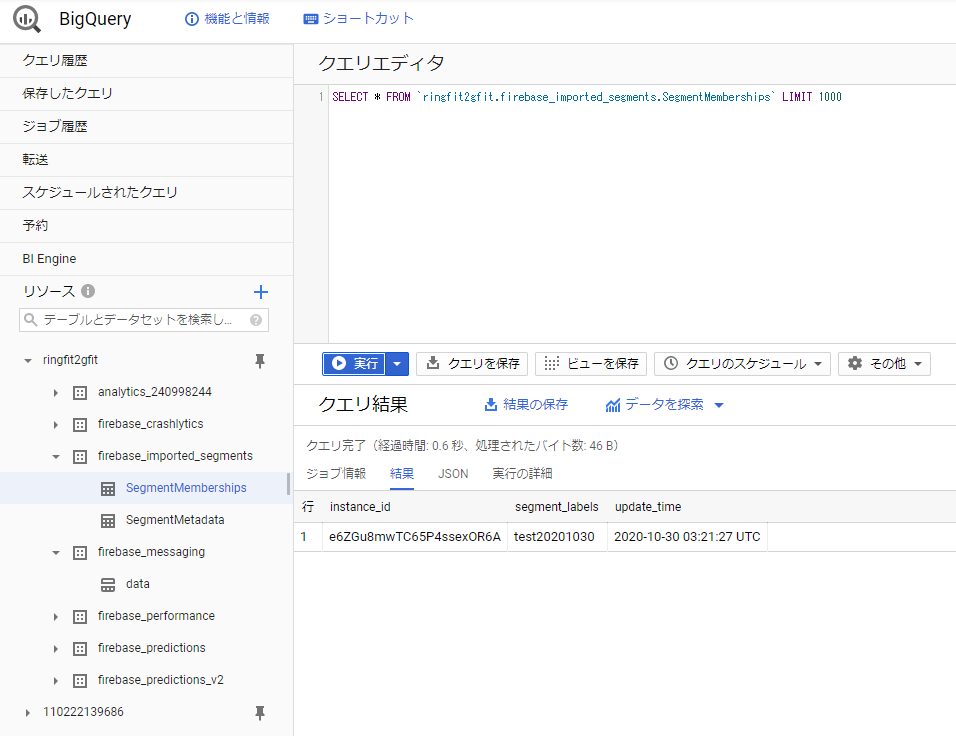Click the download icon on 結果の保存
Image resolution: width=956 pixels, height=736 pixels.
pos(491,405)
